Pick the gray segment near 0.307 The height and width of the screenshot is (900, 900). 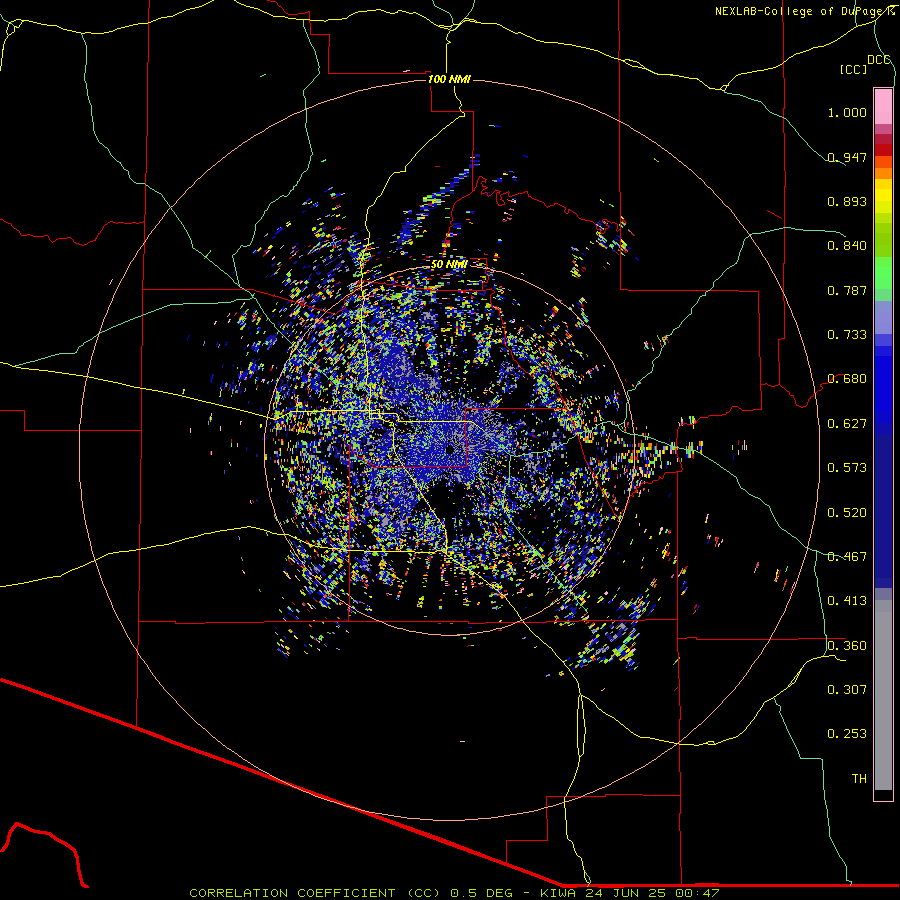pyautogui.click(x=883, y=695)
